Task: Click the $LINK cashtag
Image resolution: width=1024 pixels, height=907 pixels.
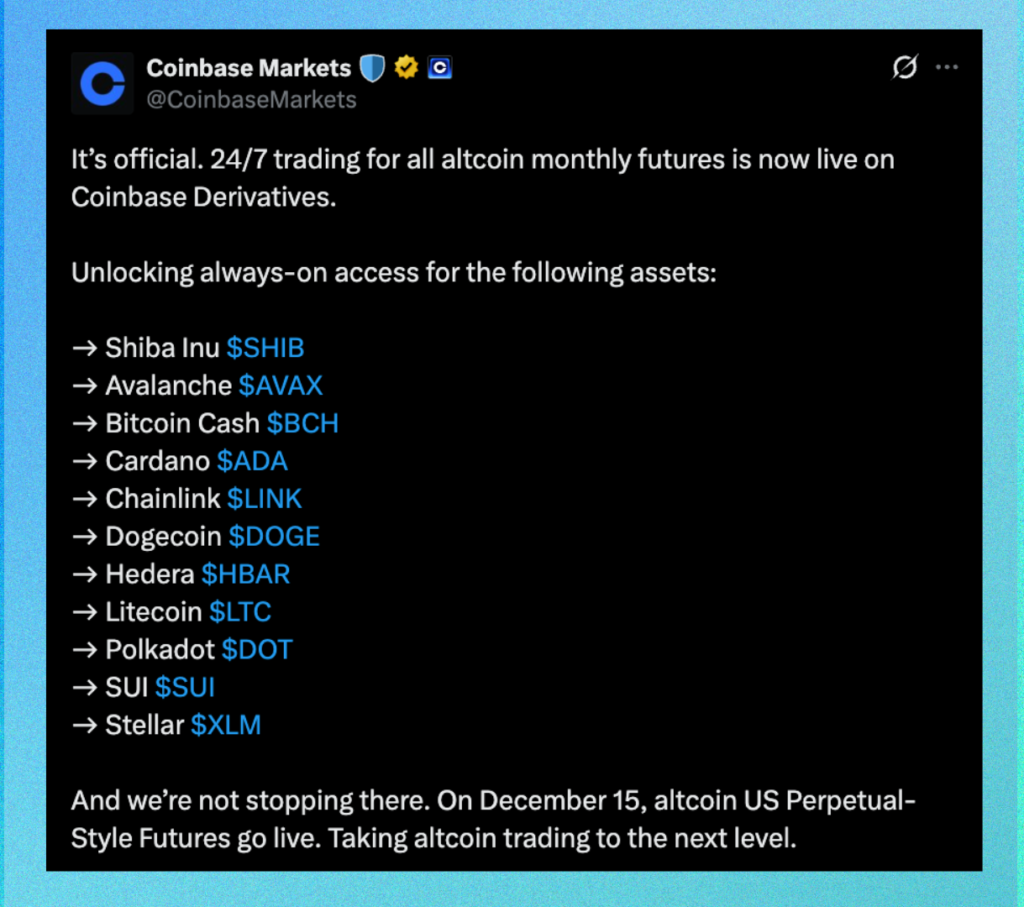Action: coord(264,498)
